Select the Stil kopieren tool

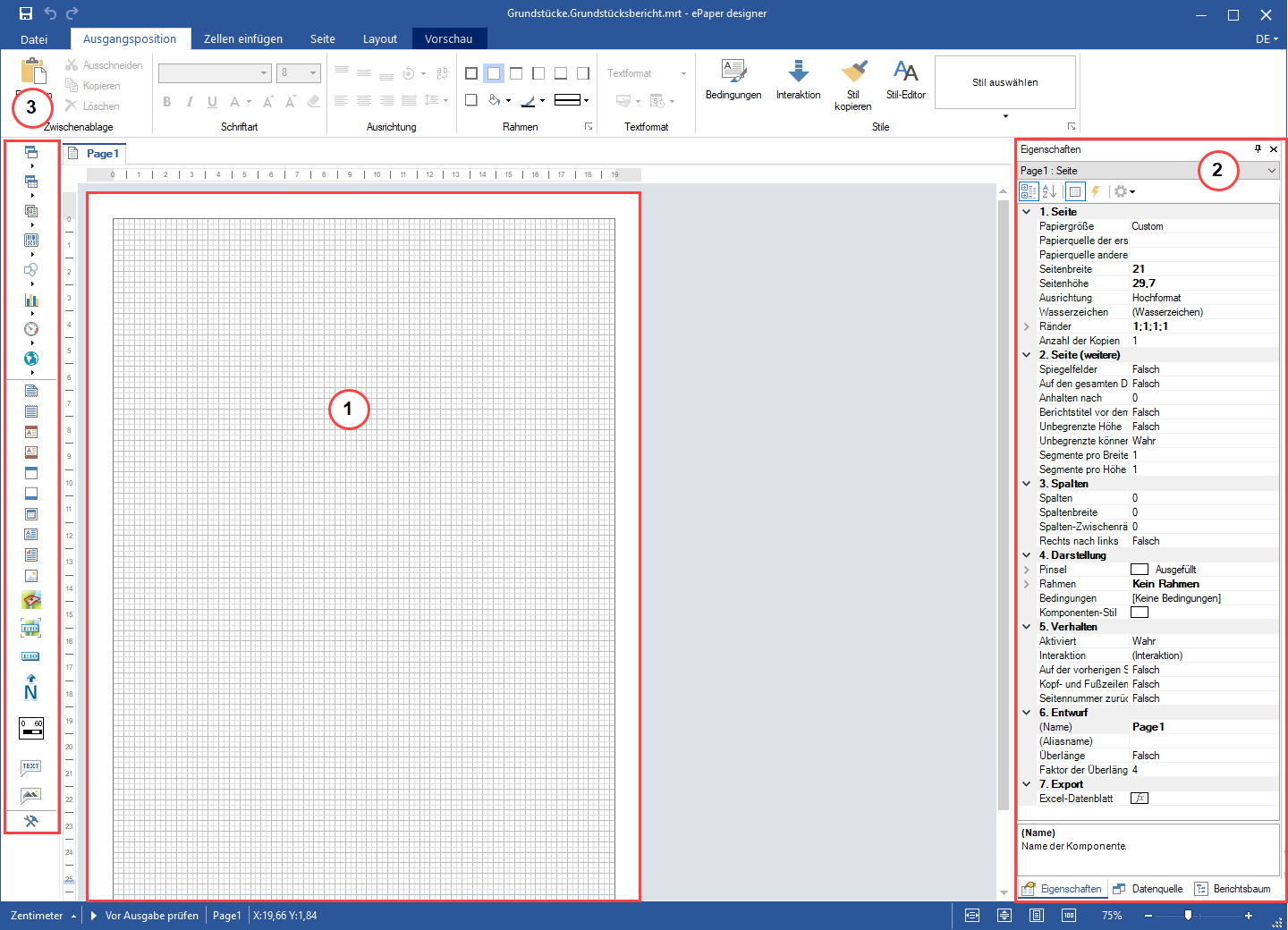pos(852,85)
